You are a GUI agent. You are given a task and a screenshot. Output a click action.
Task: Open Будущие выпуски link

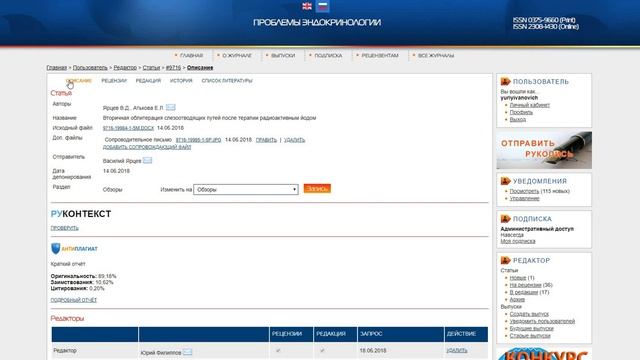(531, 328)
